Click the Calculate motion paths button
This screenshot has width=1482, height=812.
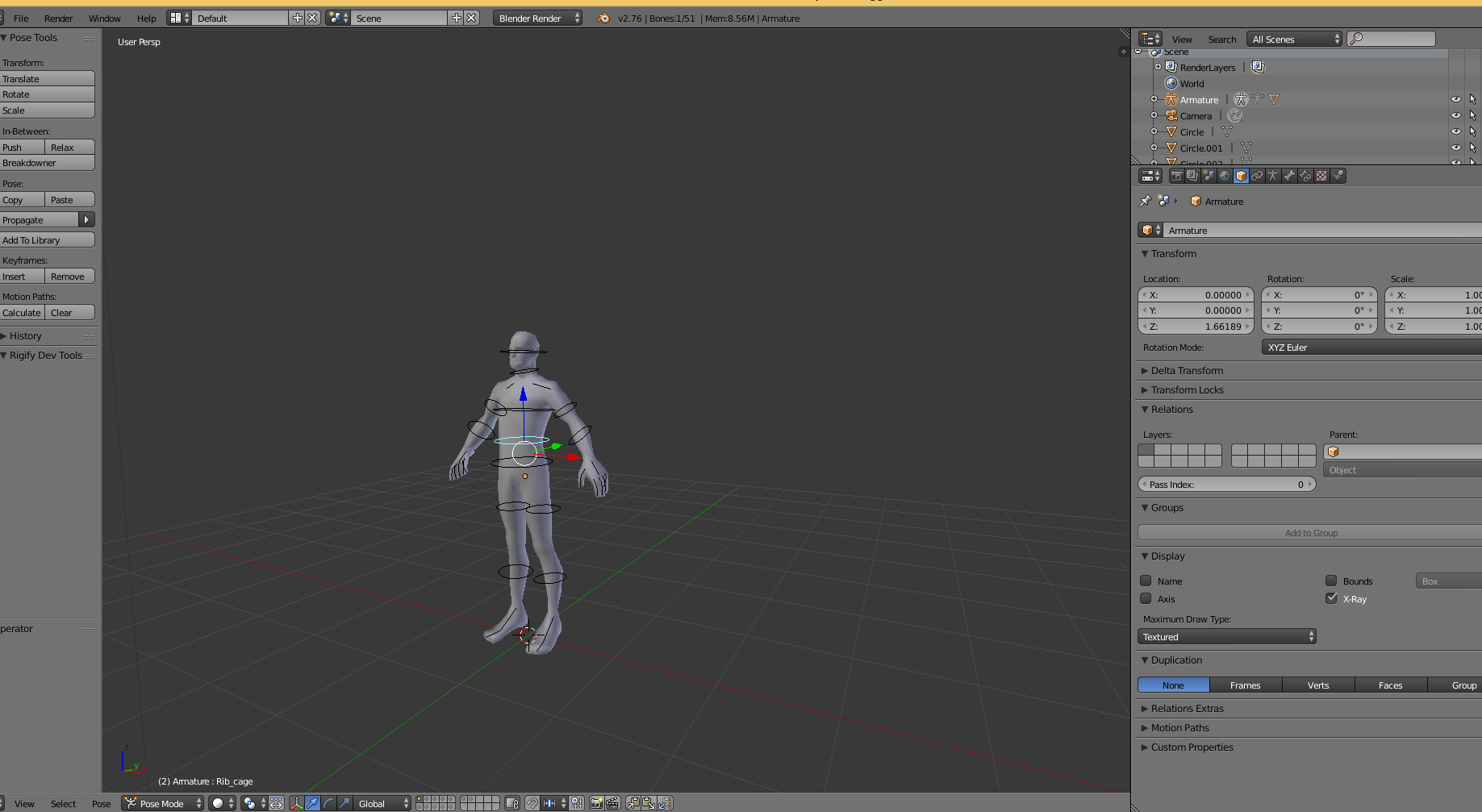pyautogui.click(x=22, y=312)
